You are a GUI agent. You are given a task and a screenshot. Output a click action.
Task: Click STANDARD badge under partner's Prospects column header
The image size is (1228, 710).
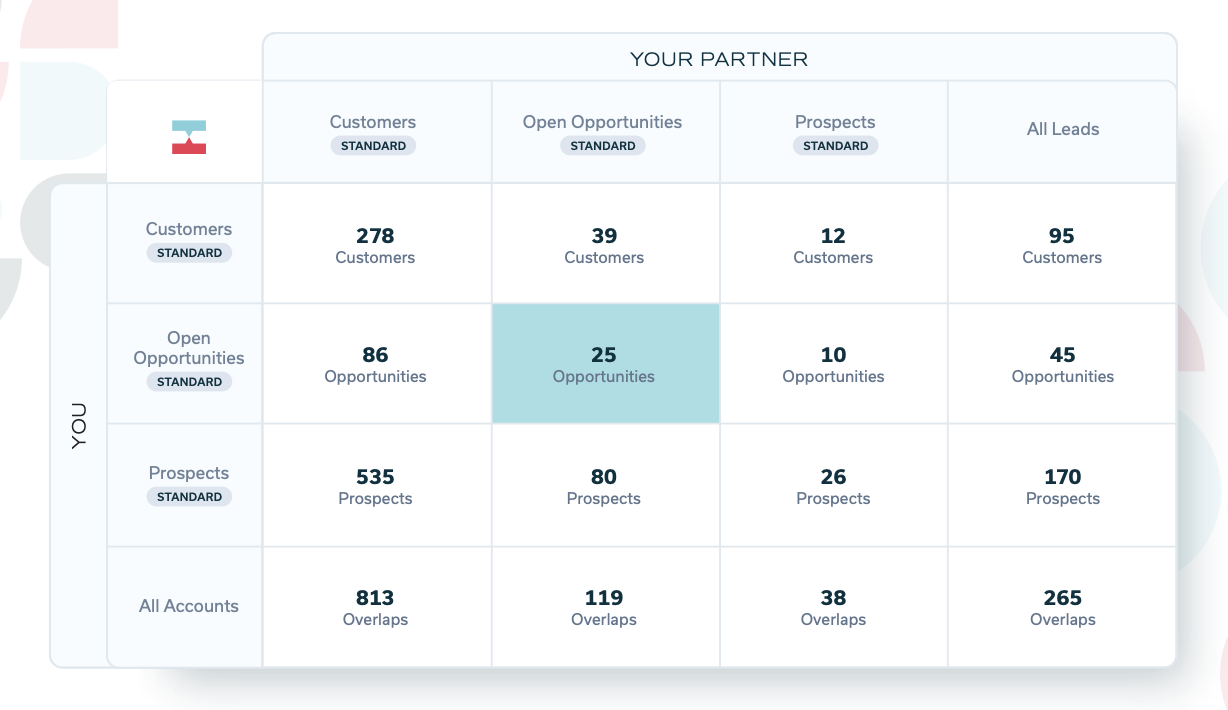[x=835, y=146]
